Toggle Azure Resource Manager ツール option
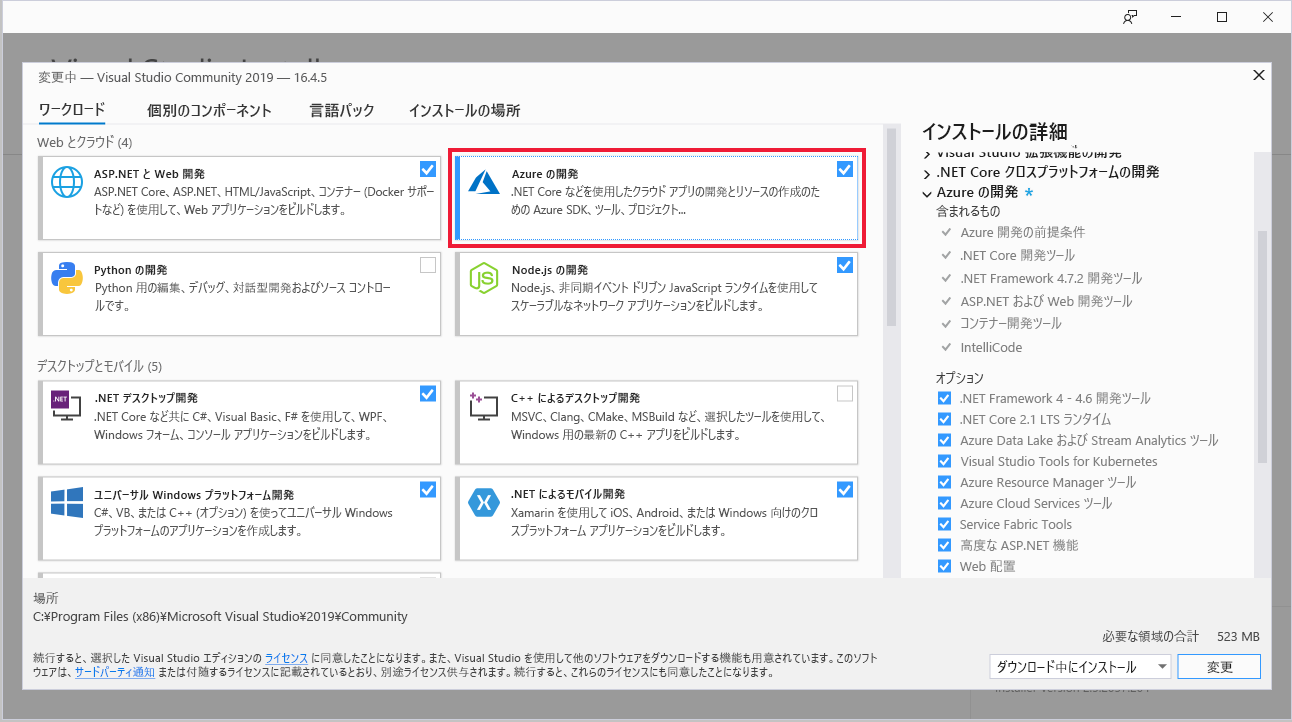 coord(945,482)
